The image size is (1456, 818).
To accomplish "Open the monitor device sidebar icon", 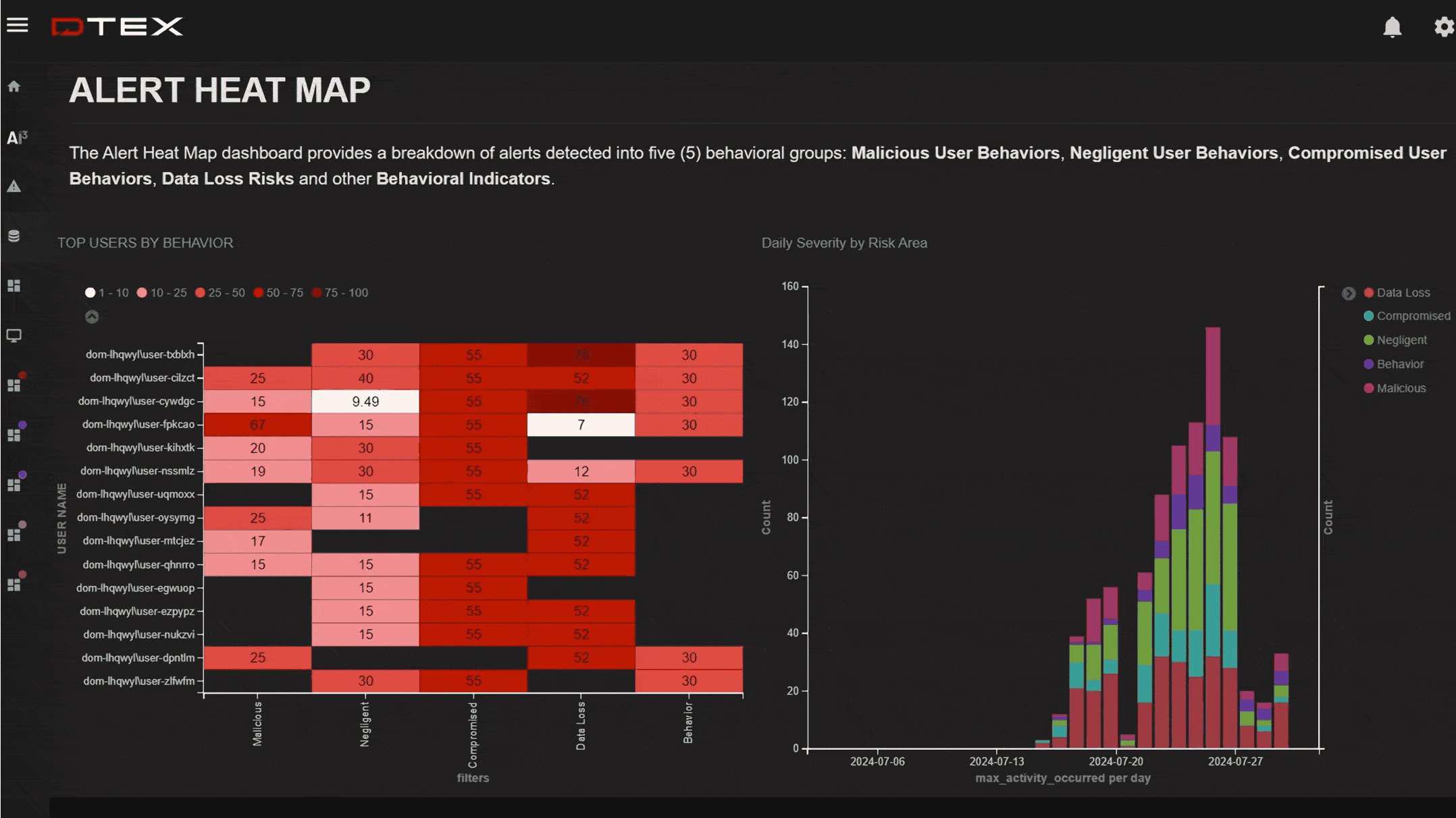I will [x=14, y=335].
